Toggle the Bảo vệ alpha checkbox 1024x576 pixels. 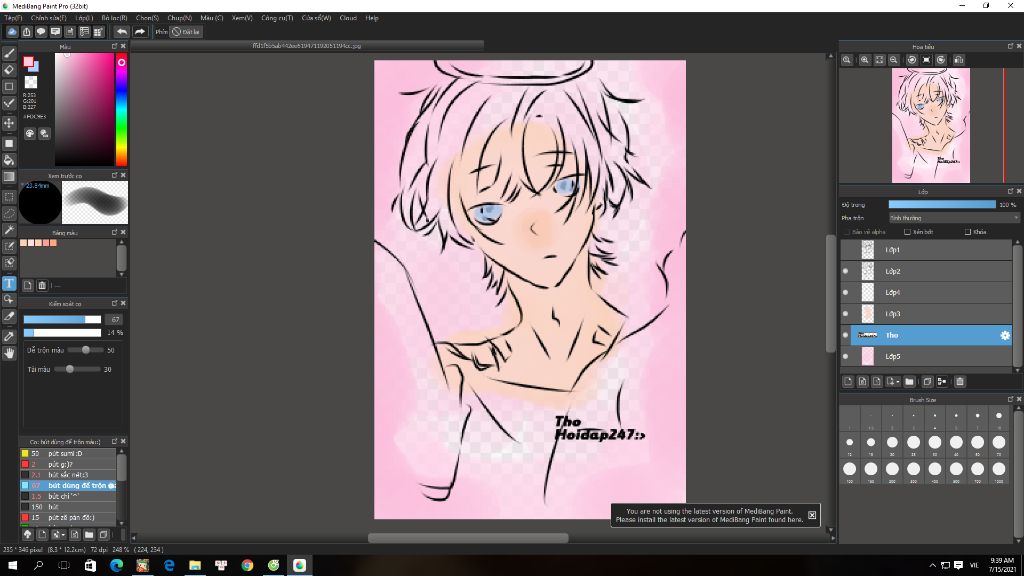click(x=847, y=232)
